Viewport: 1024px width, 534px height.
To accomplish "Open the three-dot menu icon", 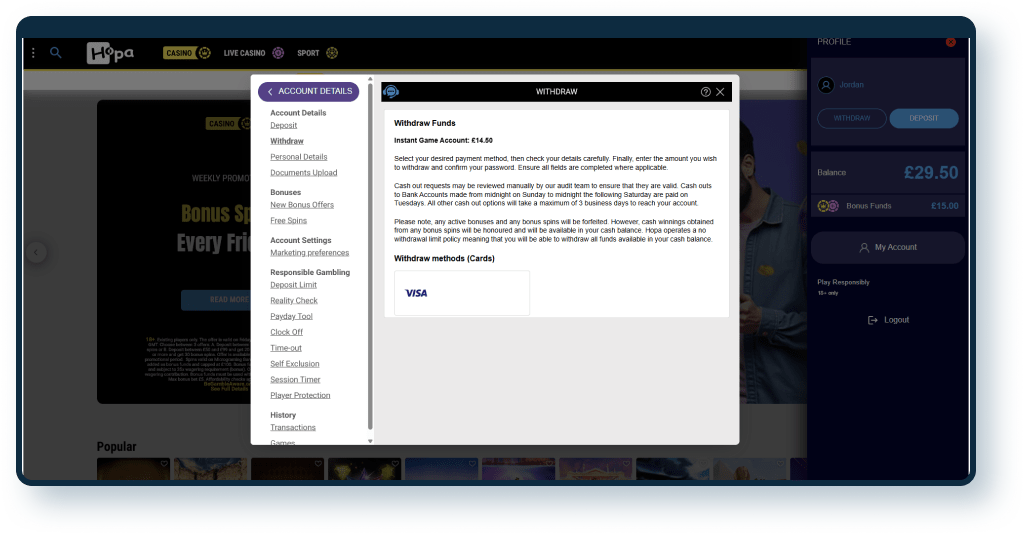I will pos(33,53).
